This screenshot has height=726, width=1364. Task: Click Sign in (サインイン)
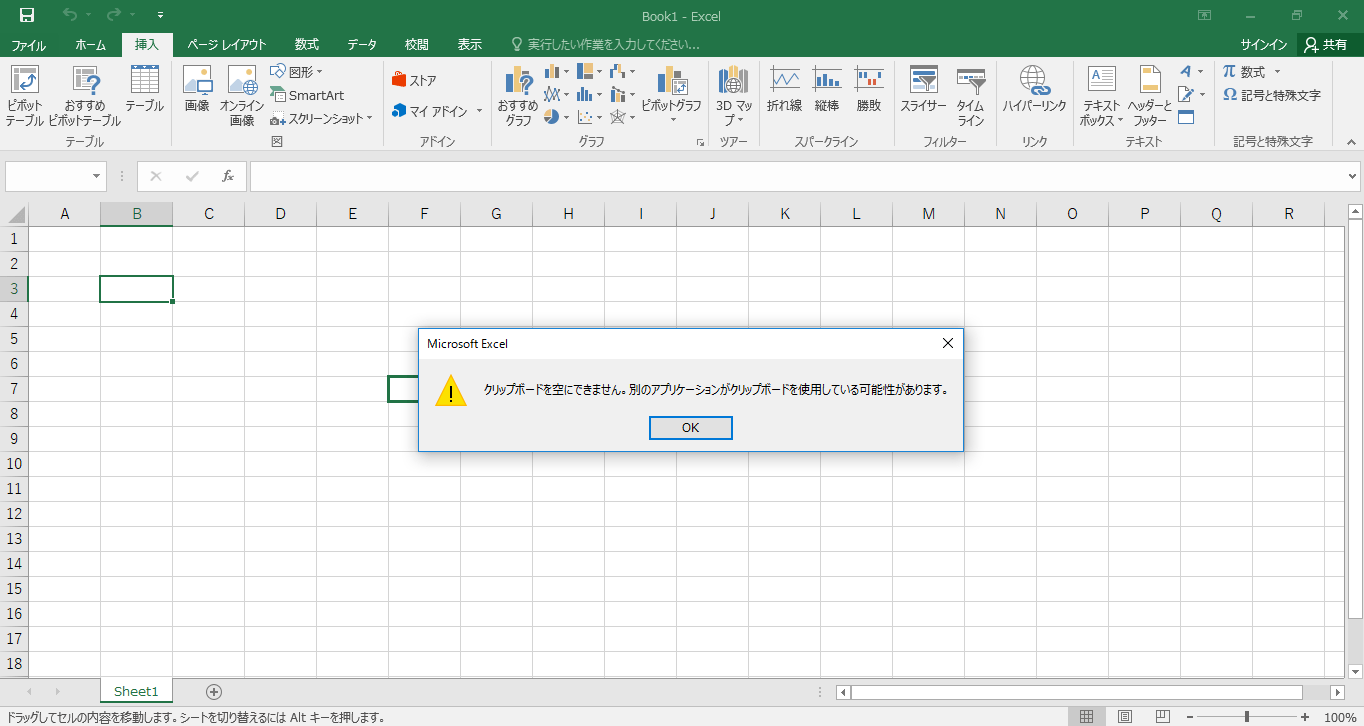coord(1264,45)
